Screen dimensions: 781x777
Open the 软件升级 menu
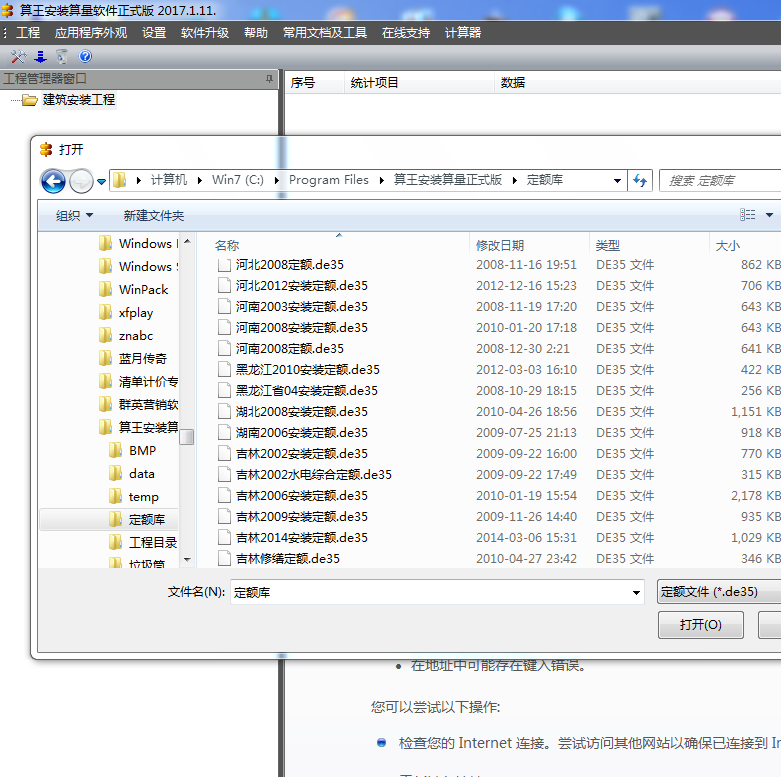205,33
